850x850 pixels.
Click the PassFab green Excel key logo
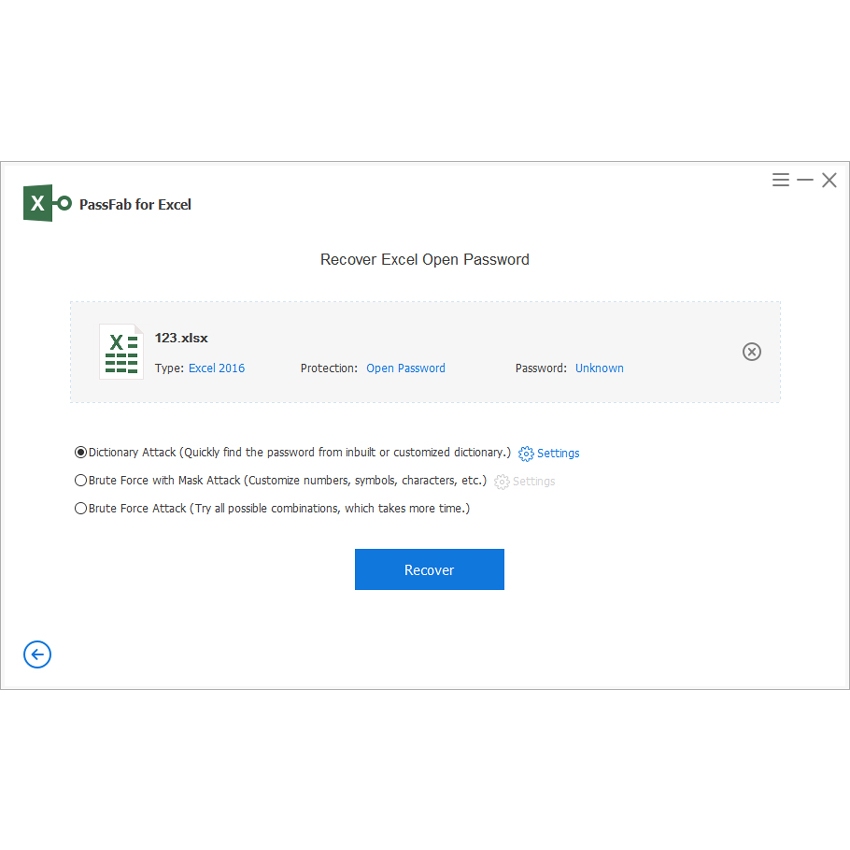click(x=46, y=203)
